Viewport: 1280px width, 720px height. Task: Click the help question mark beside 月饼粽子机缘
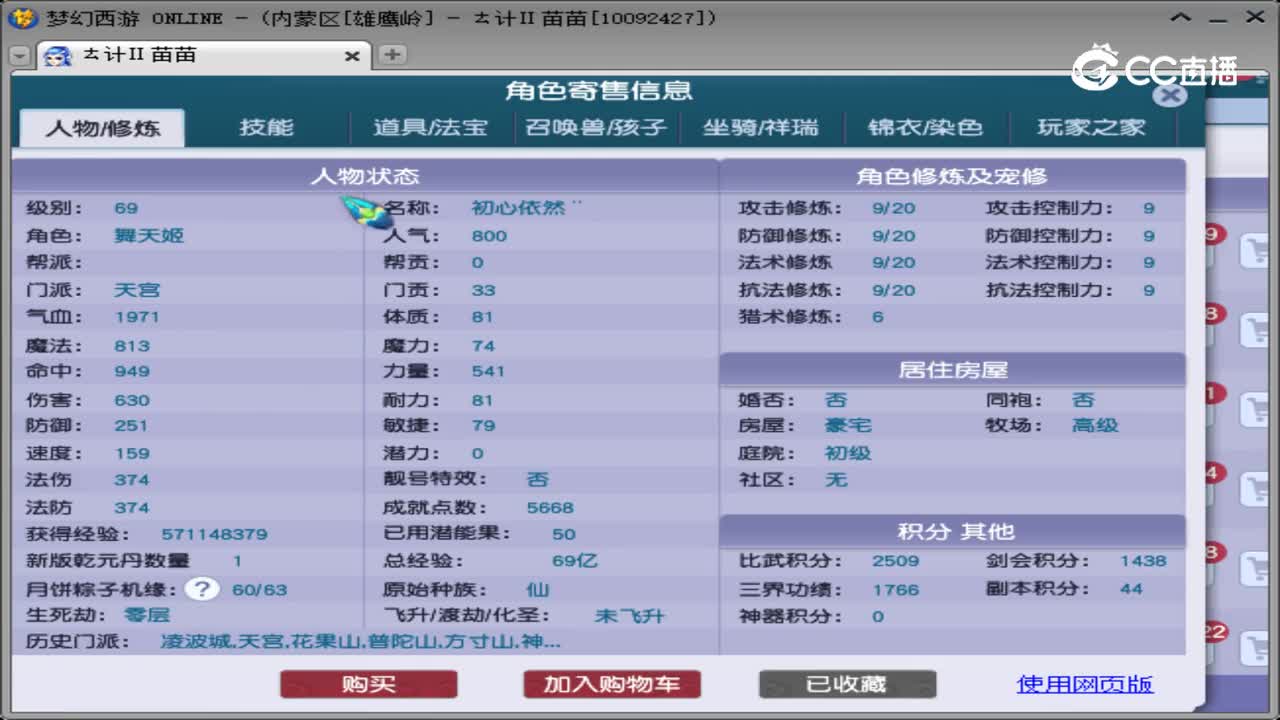202,589
